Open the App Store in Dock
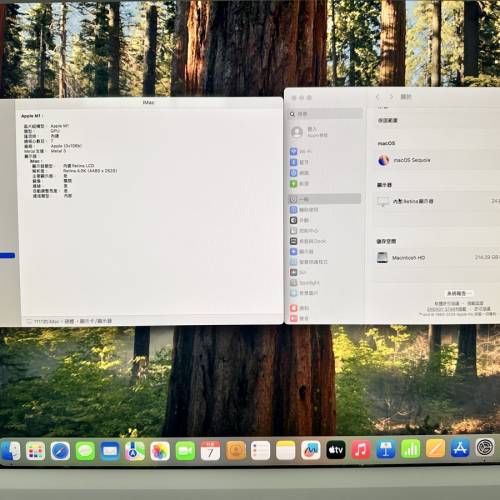The image size is (500, 500). click(x=460, y=448)
